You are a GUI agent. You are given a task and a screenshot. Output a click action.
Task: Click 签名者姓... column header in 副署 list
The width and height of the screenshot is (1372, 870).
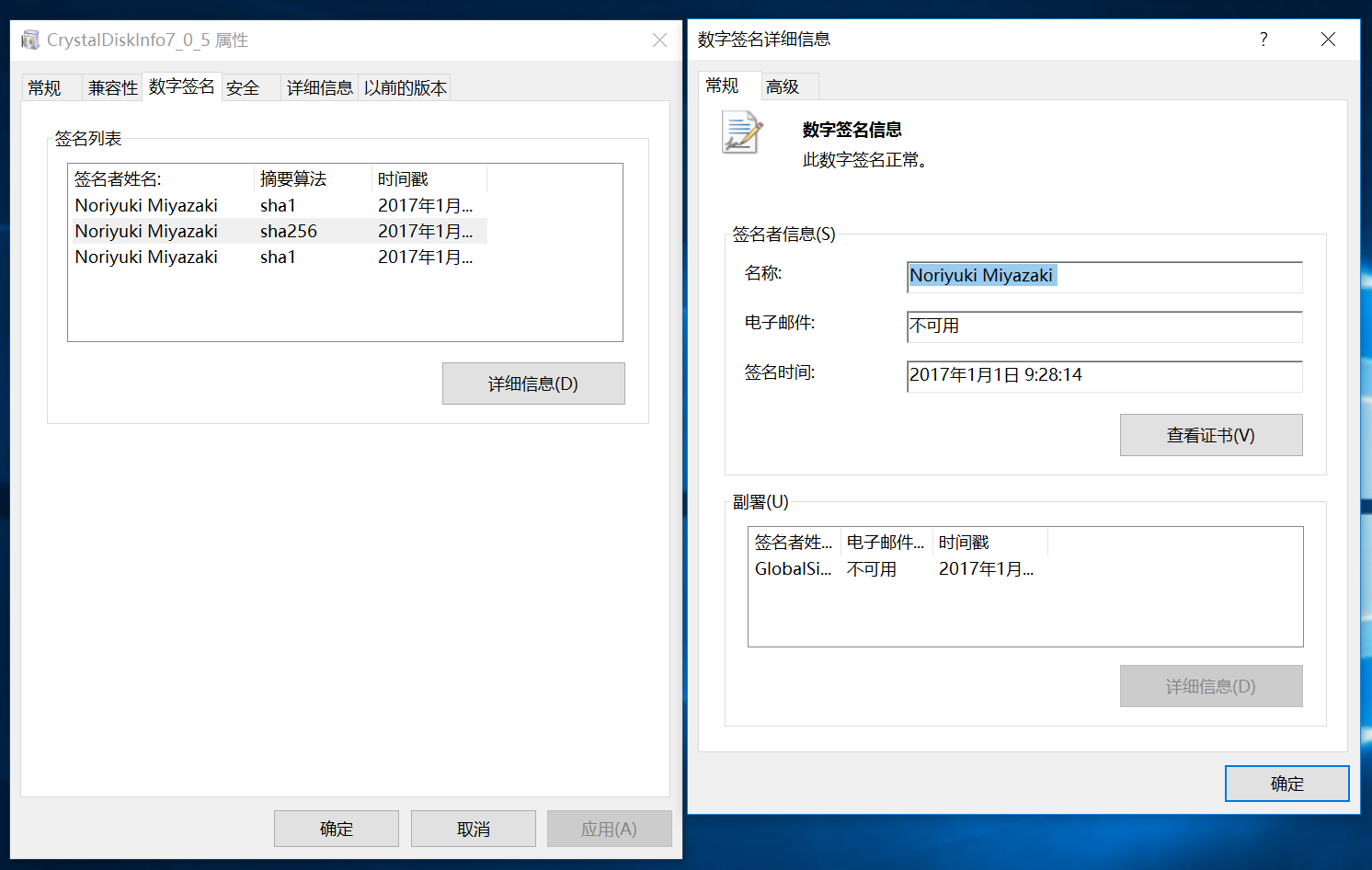pyautogui.click(x=795, y=542)
